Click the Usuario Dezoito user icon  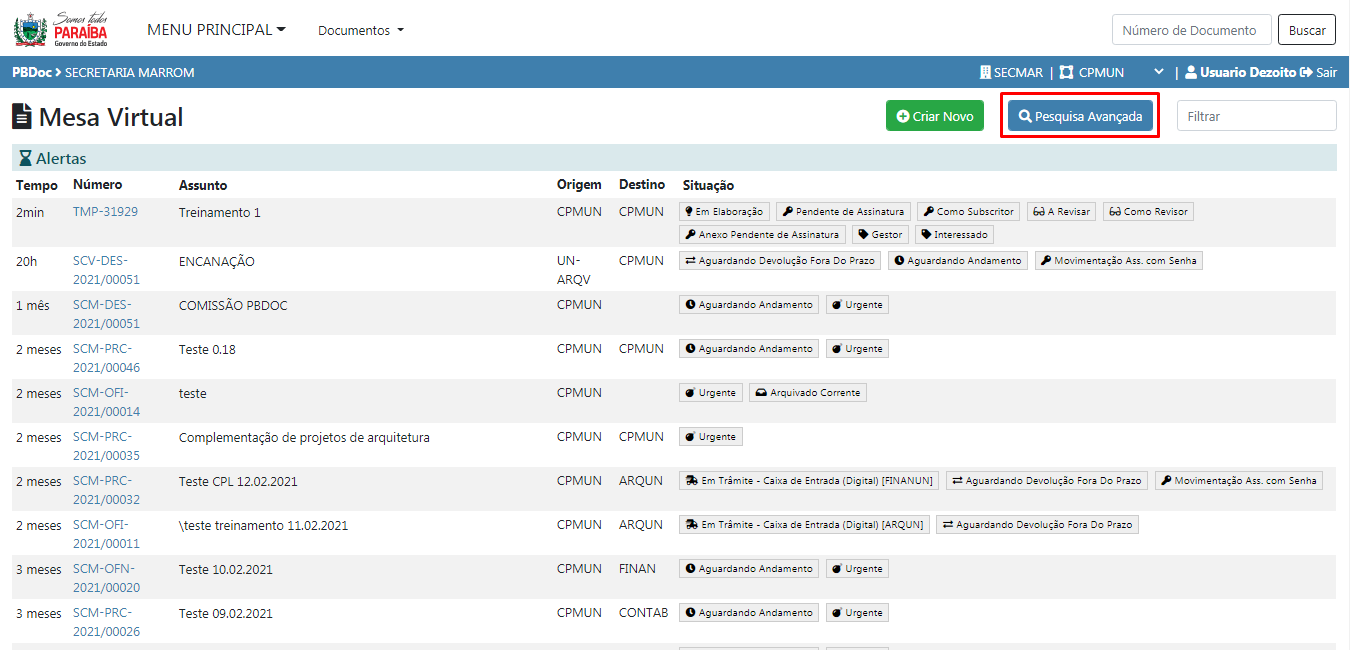pos(1191,73)
